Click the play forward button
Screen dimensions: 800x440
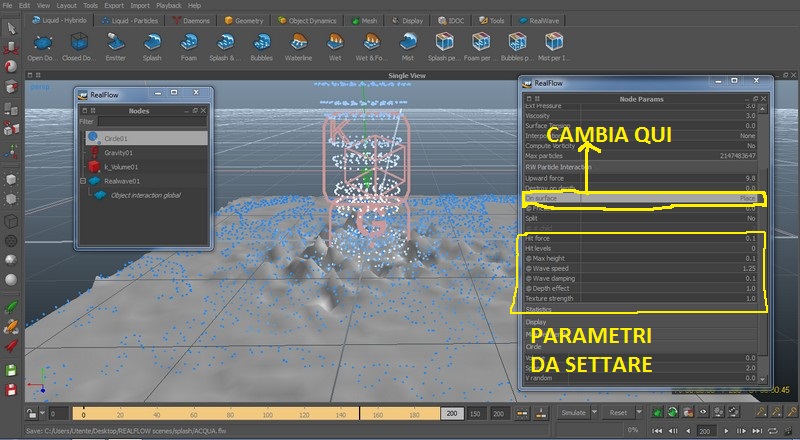(x=727, y=431)
